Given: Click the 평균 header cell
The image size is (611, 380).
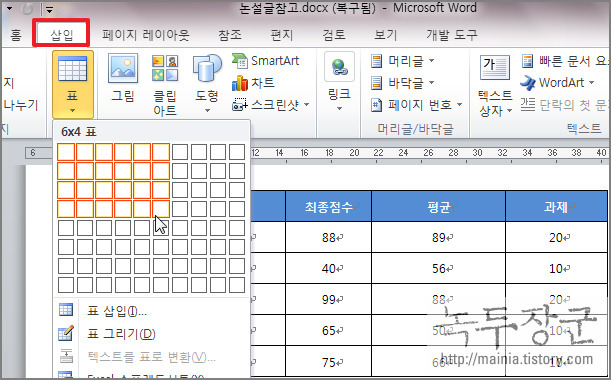Looking at the screenshot, I should pos(439,206).
